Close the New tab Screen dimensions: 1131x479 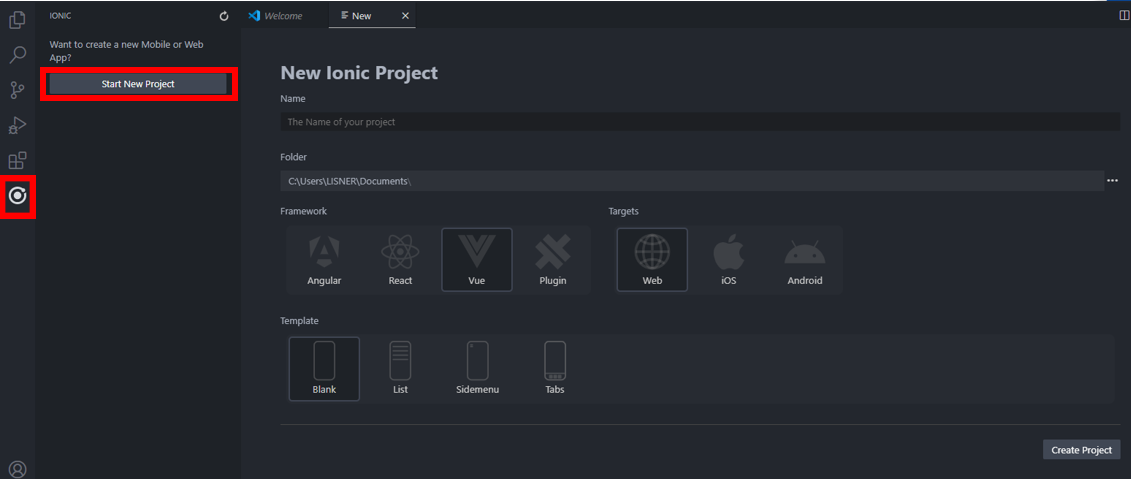pyautogui.click(x=405, y=16)
